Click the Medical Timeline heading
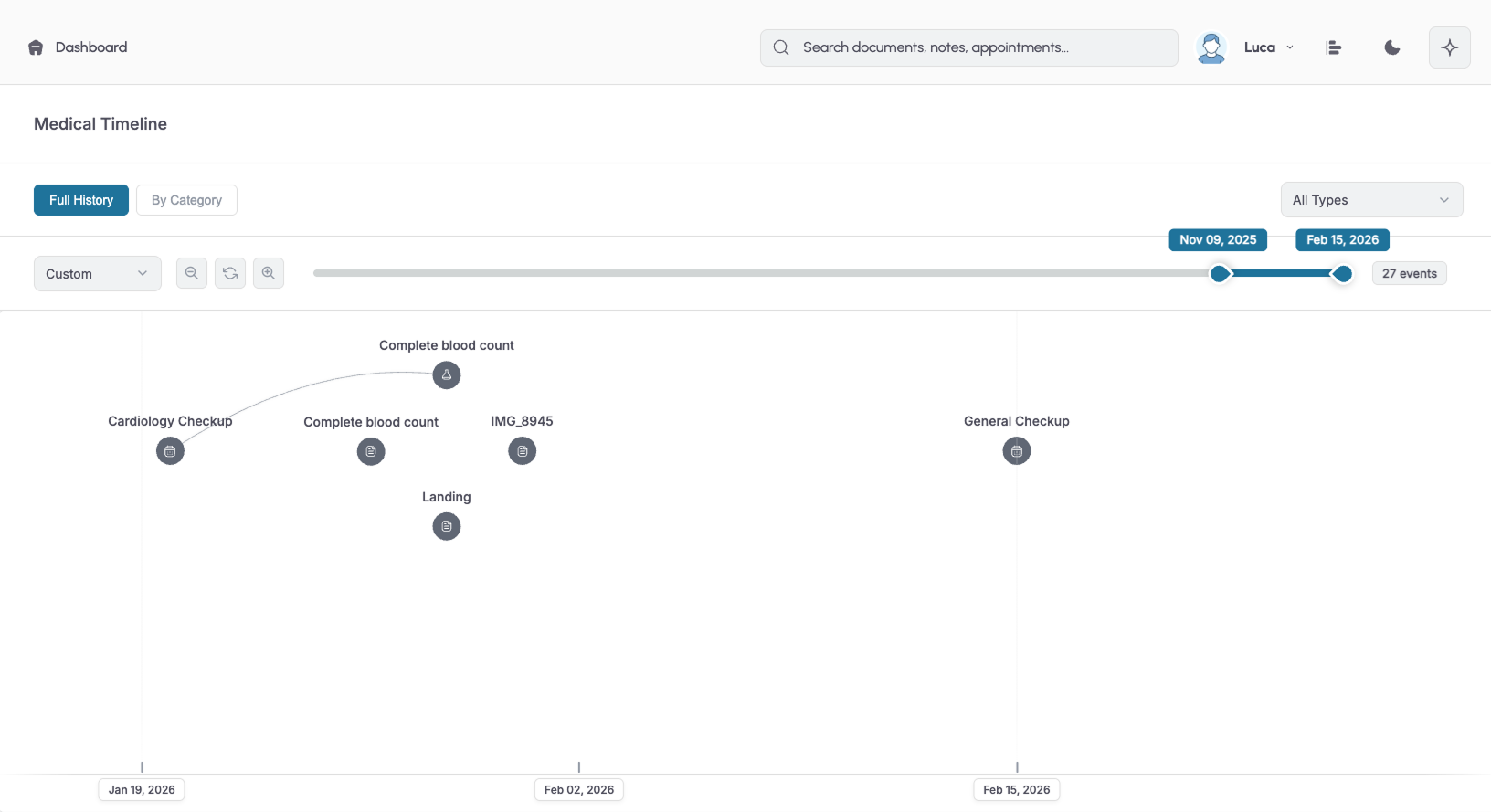The height and width of the screenshot is (812, 1491). (x=100, y=124)
